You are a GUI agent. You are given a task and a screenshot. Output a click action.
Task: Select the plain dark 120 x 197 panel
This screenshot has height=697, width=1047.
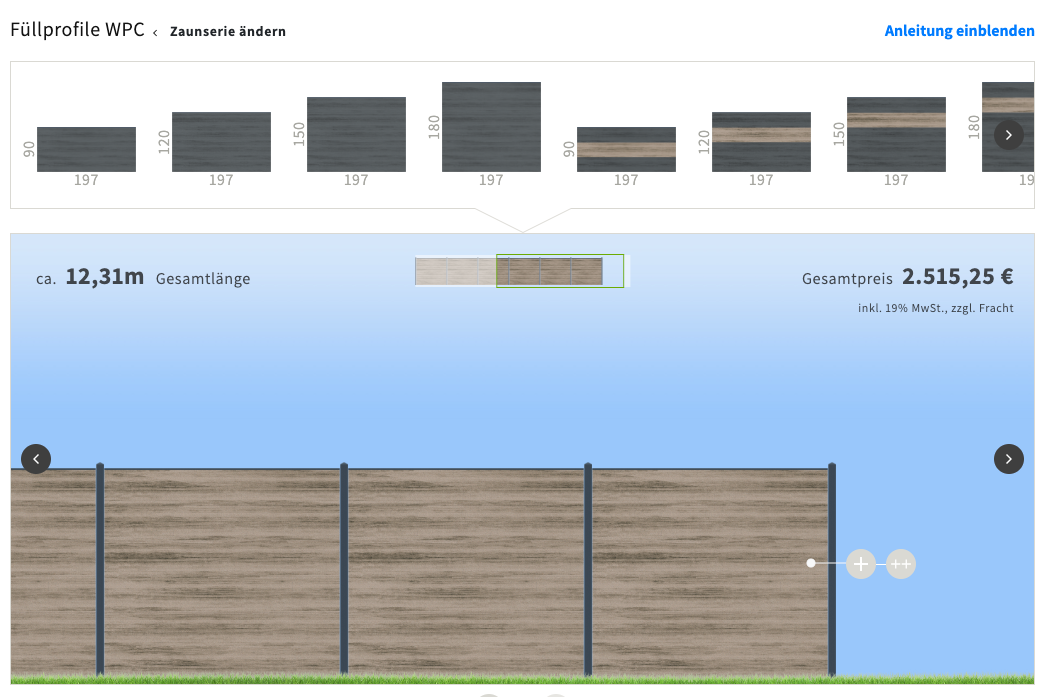pyautogui.click(x=221, y=142)
